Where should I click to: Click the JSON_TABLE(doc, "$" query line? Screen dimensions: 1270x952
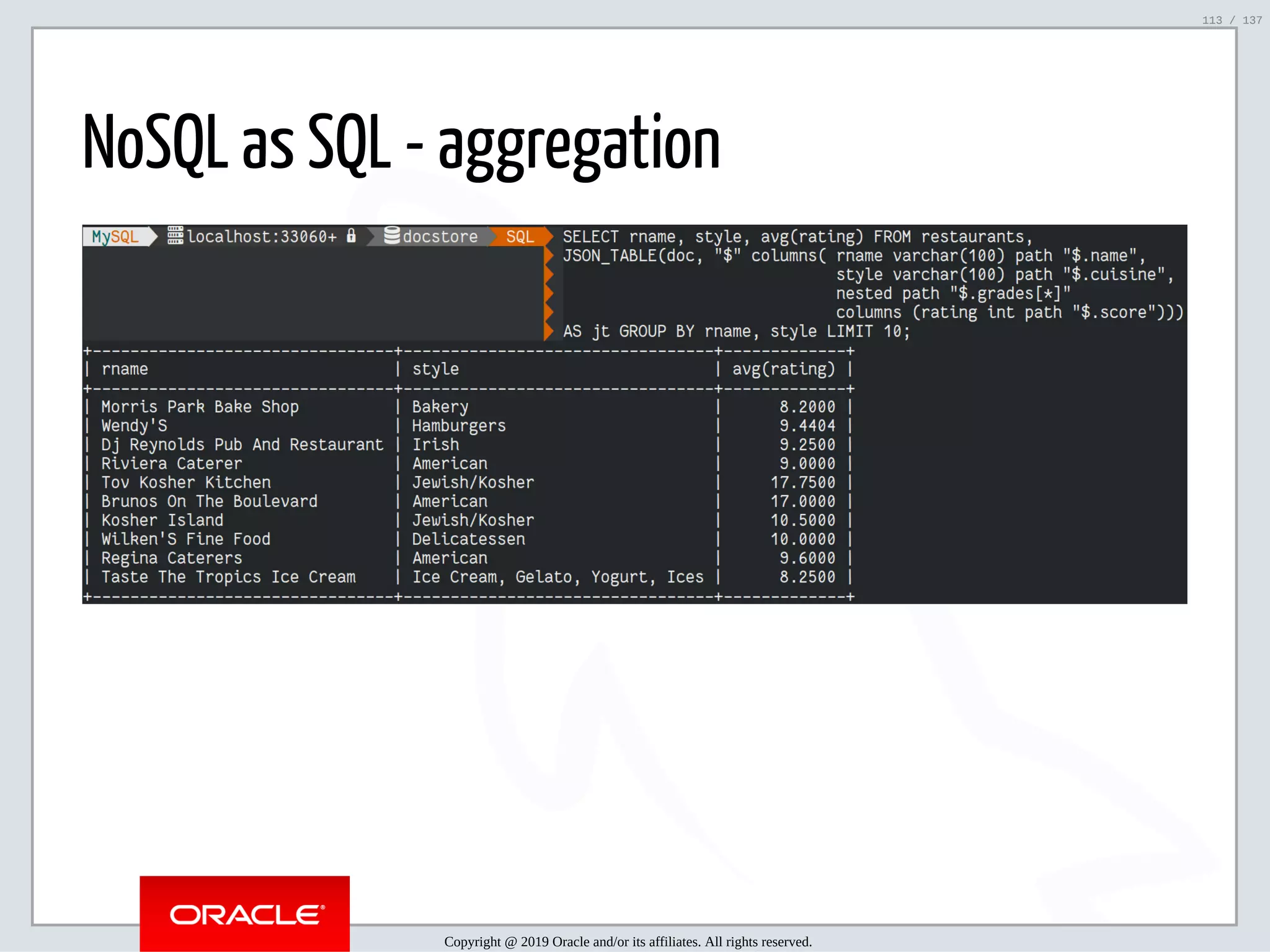[x=854, y=256]
